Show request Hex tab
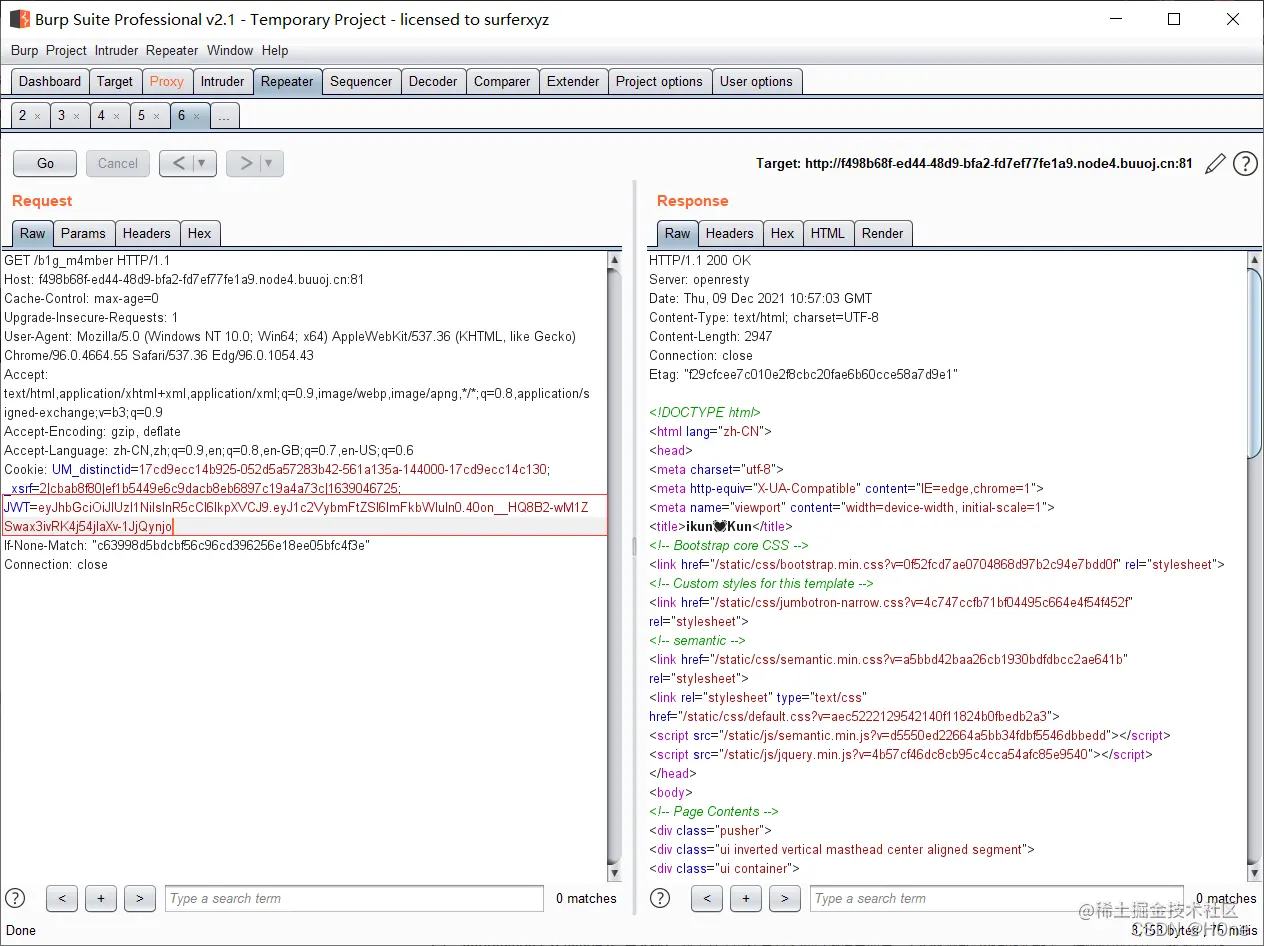 [x=200, y=233]
